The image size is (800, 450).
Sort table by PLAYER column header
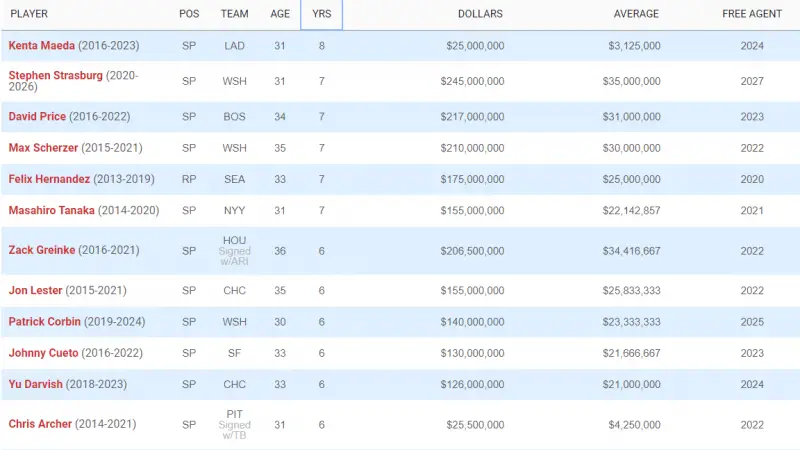[29, 14]
